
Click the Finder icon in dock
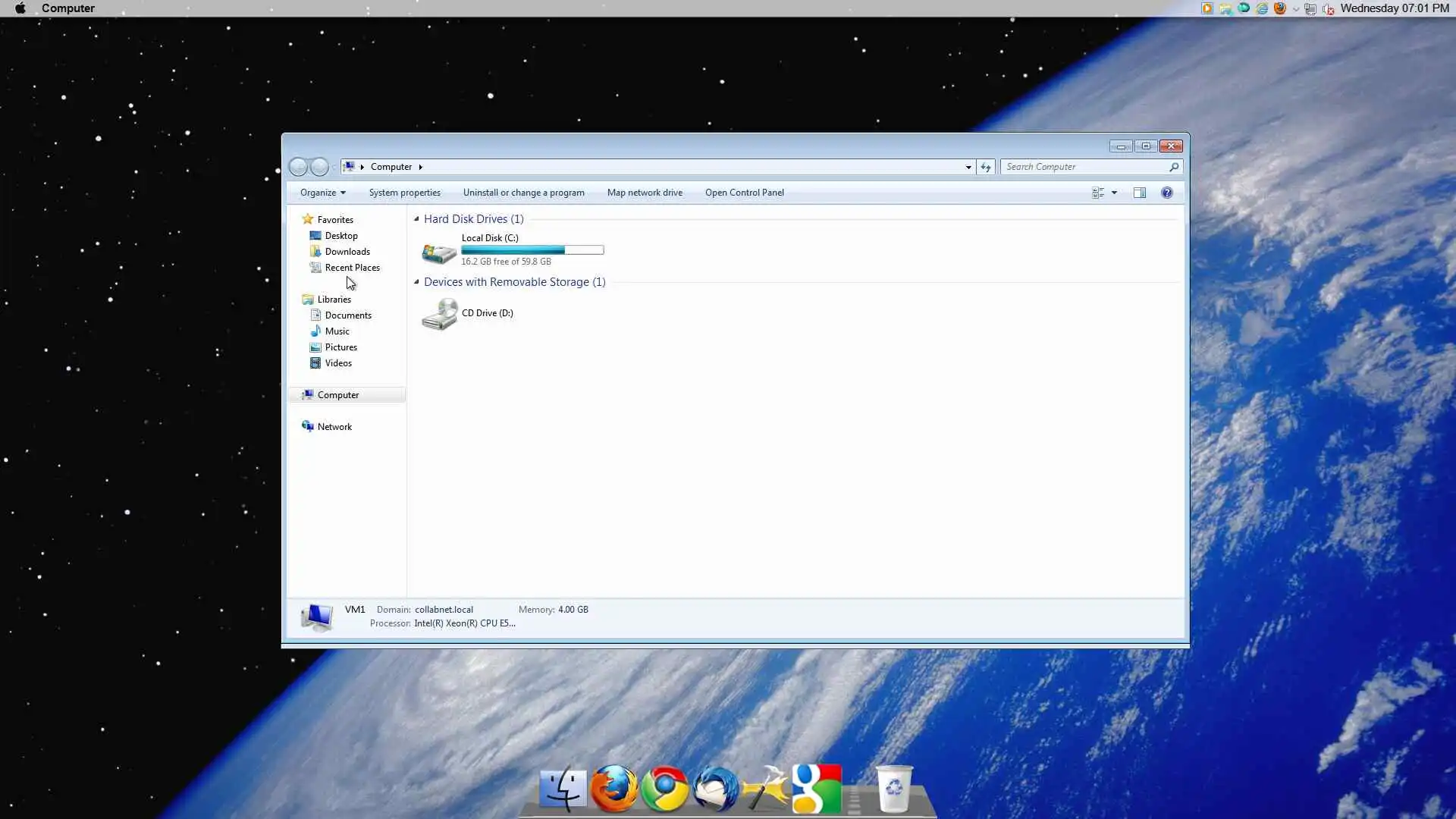click(563, 789)
